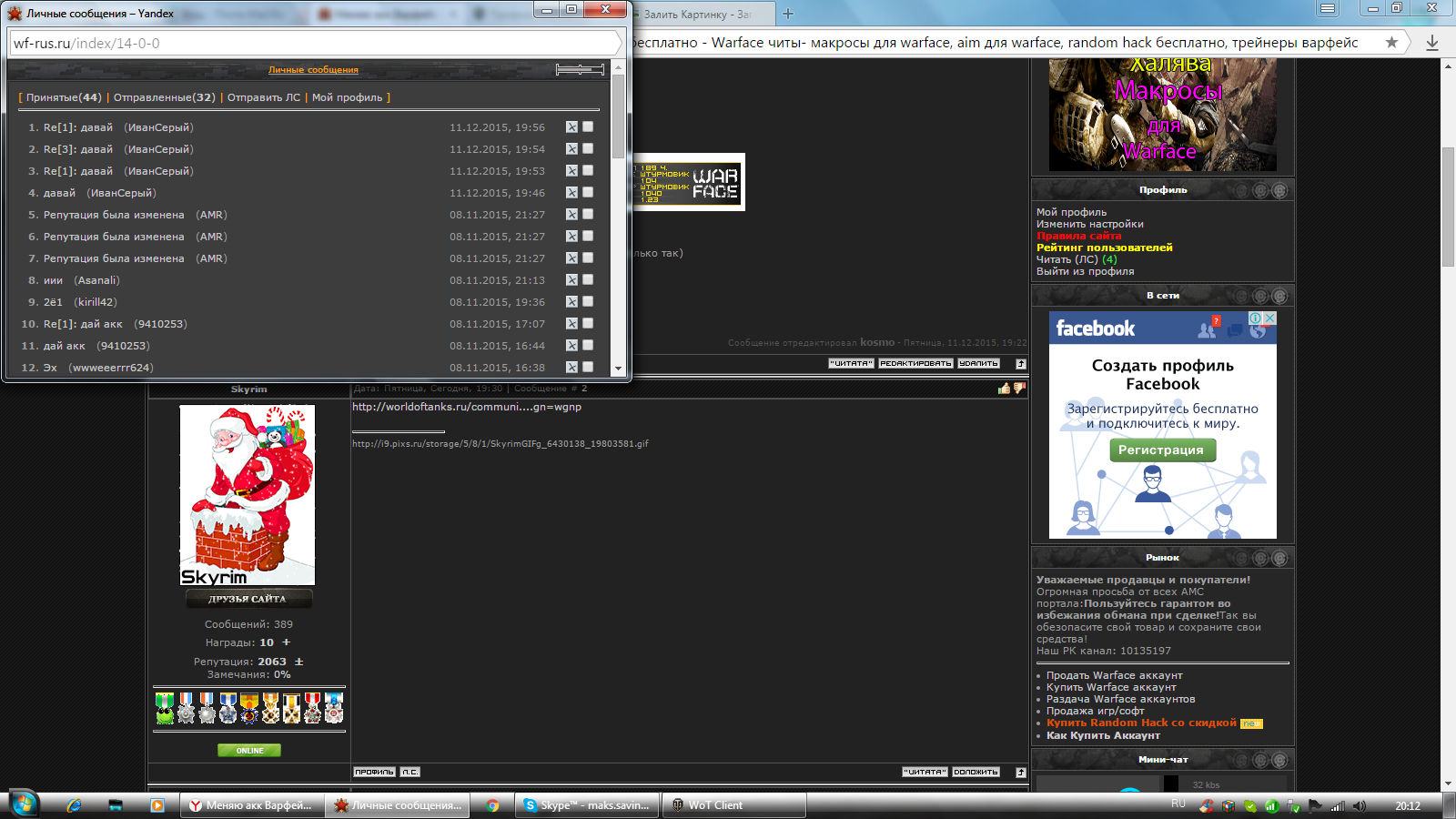Tick checkbox for message 1 'Re[1]: давай' 19:56

[588, 127]
